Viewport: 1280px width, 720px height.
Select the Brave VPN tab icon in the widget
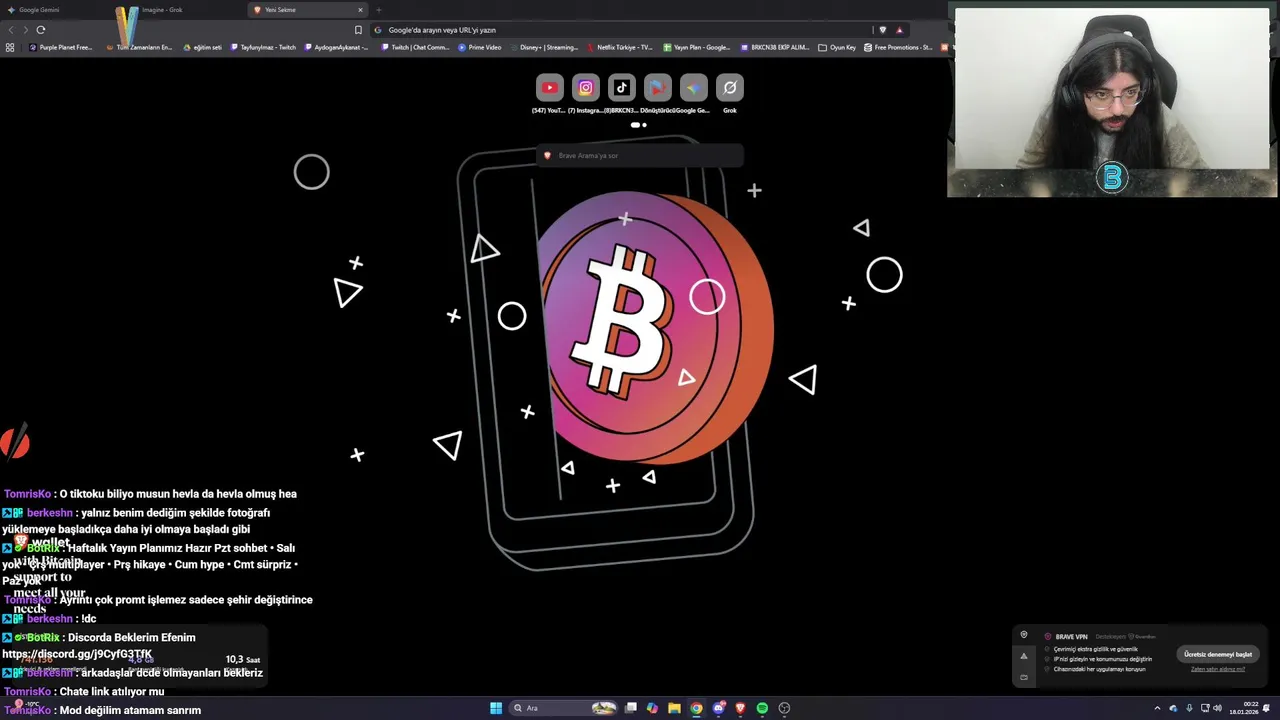pos(1023,635)
